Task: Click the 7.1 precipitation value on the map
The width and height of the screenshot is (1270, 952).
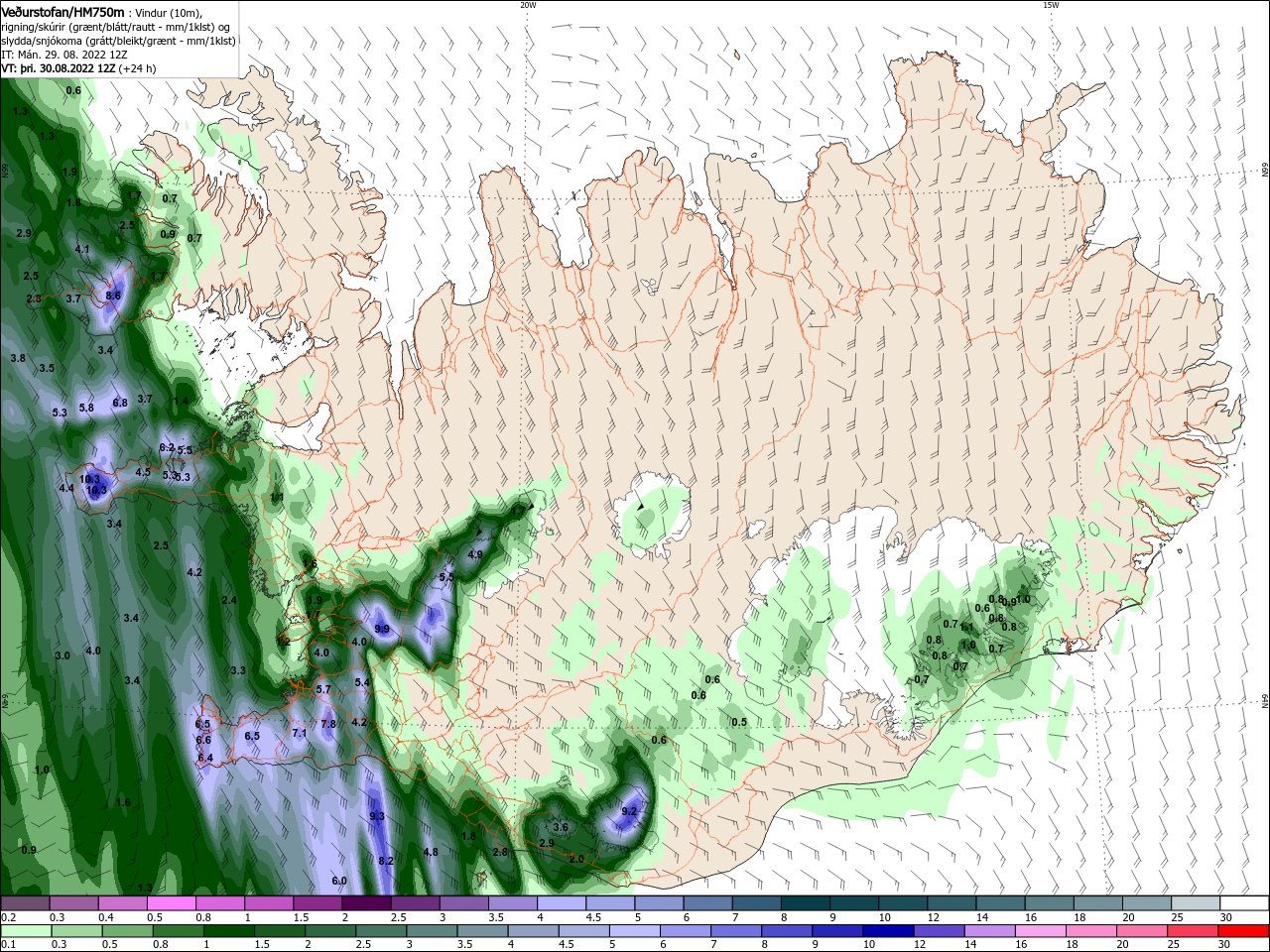Action: 300,733
